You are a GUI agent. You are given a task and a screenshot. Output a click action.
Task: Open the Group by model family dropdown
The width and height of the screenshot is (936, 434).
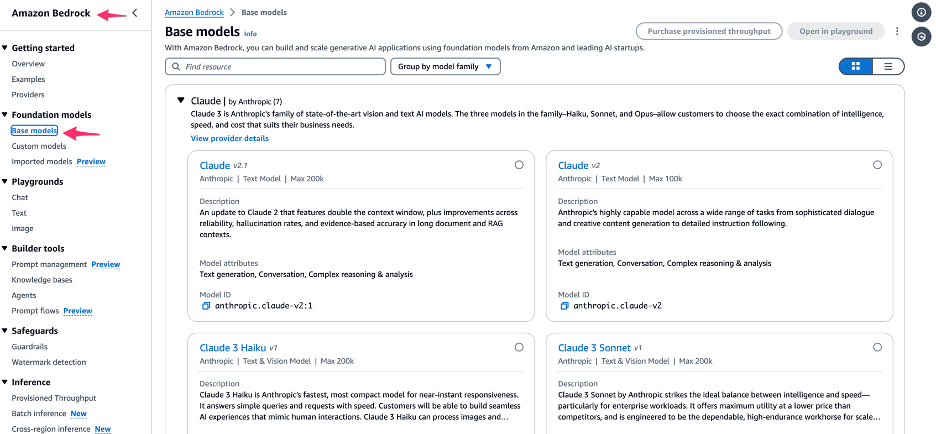(x=445, y=67)
